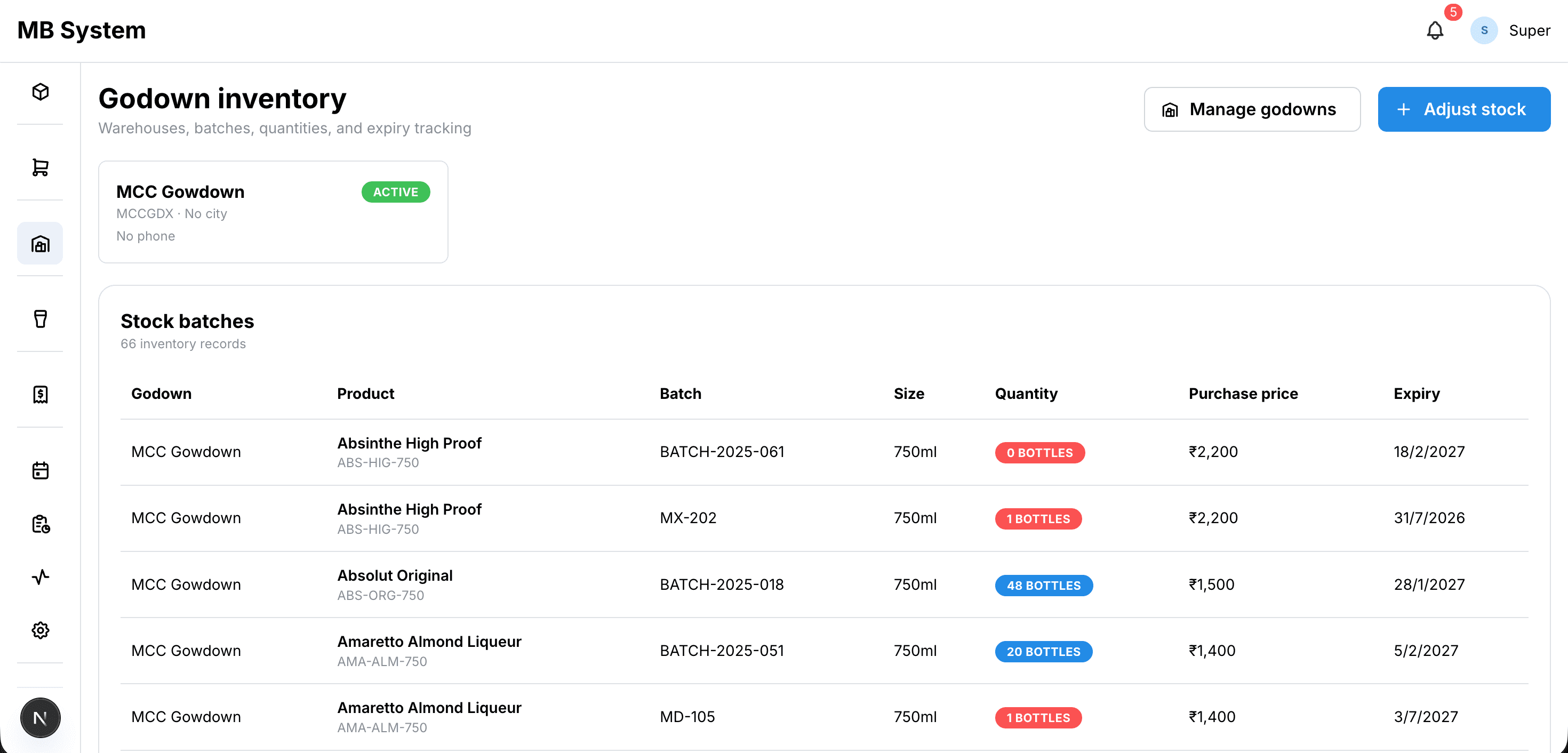Click batch code BATCH-2025-018
Viewport: 1568px width, 753px height.
(722, 585)
